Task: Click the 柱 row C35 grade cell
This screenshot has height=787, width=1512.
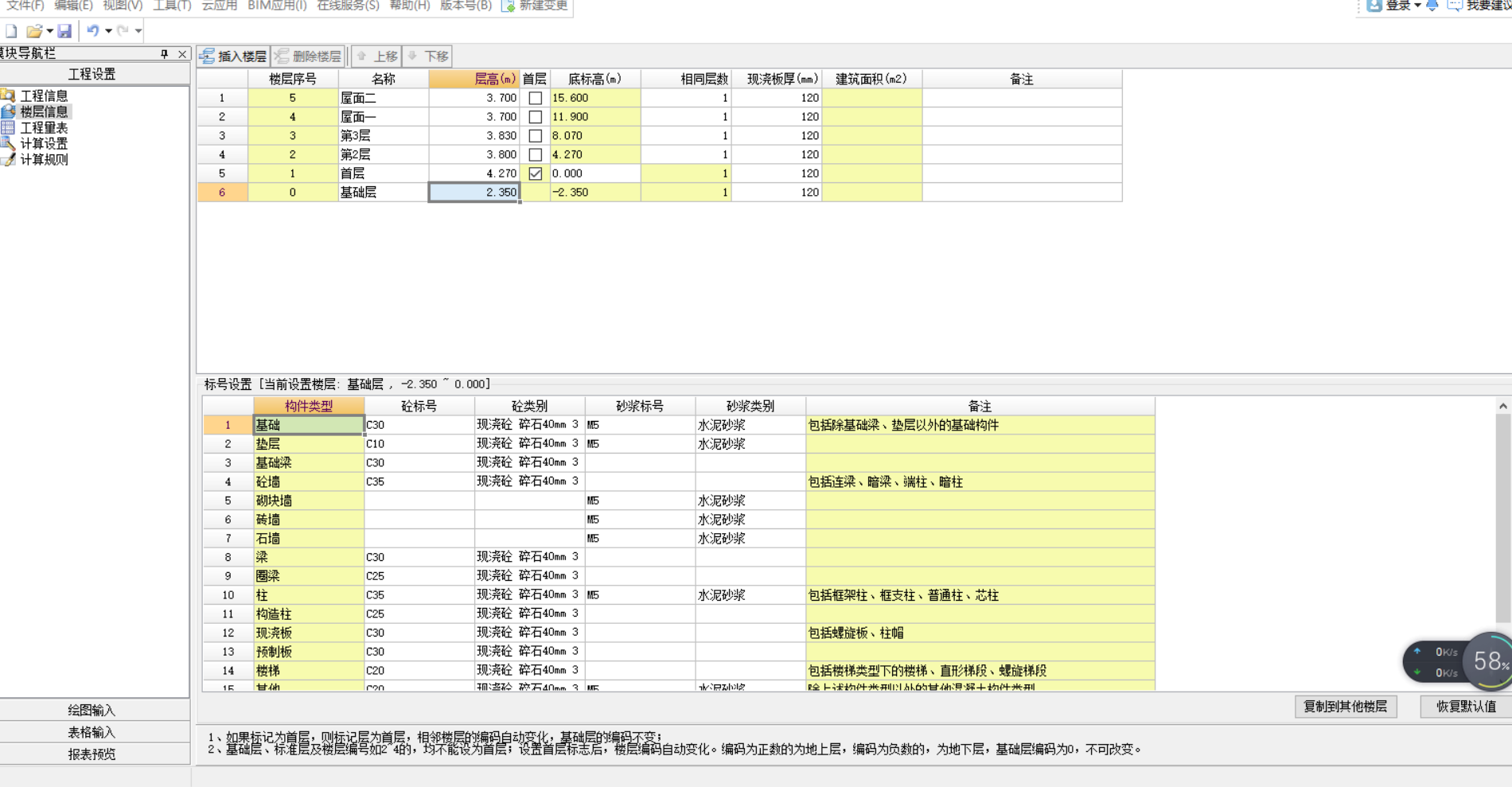Action: pyautogui.click(x=419, y=595)
